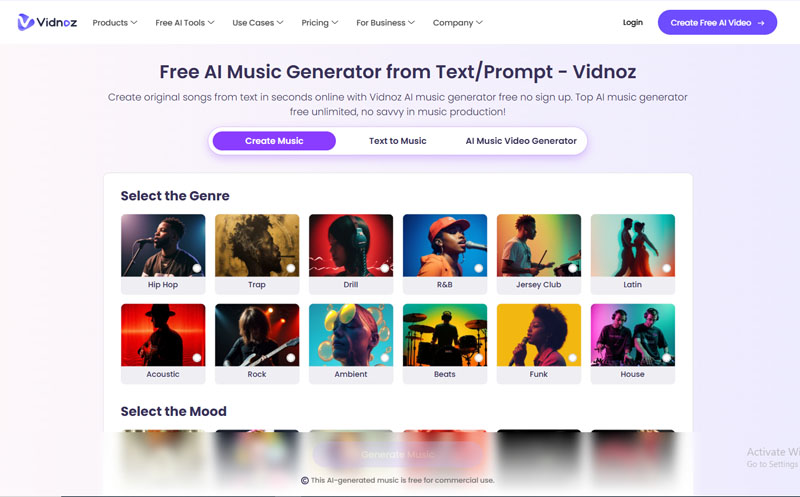The width and height of the screenshot is (800, 497).
Task: Click the arrow icon in Create Free AI Video
Action: click(x=761, y=23)
